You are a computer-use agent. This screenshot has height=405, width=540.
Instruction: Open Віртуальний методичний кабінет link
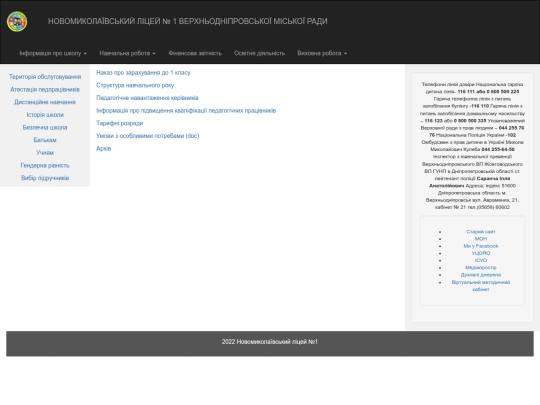click(481, 285)
